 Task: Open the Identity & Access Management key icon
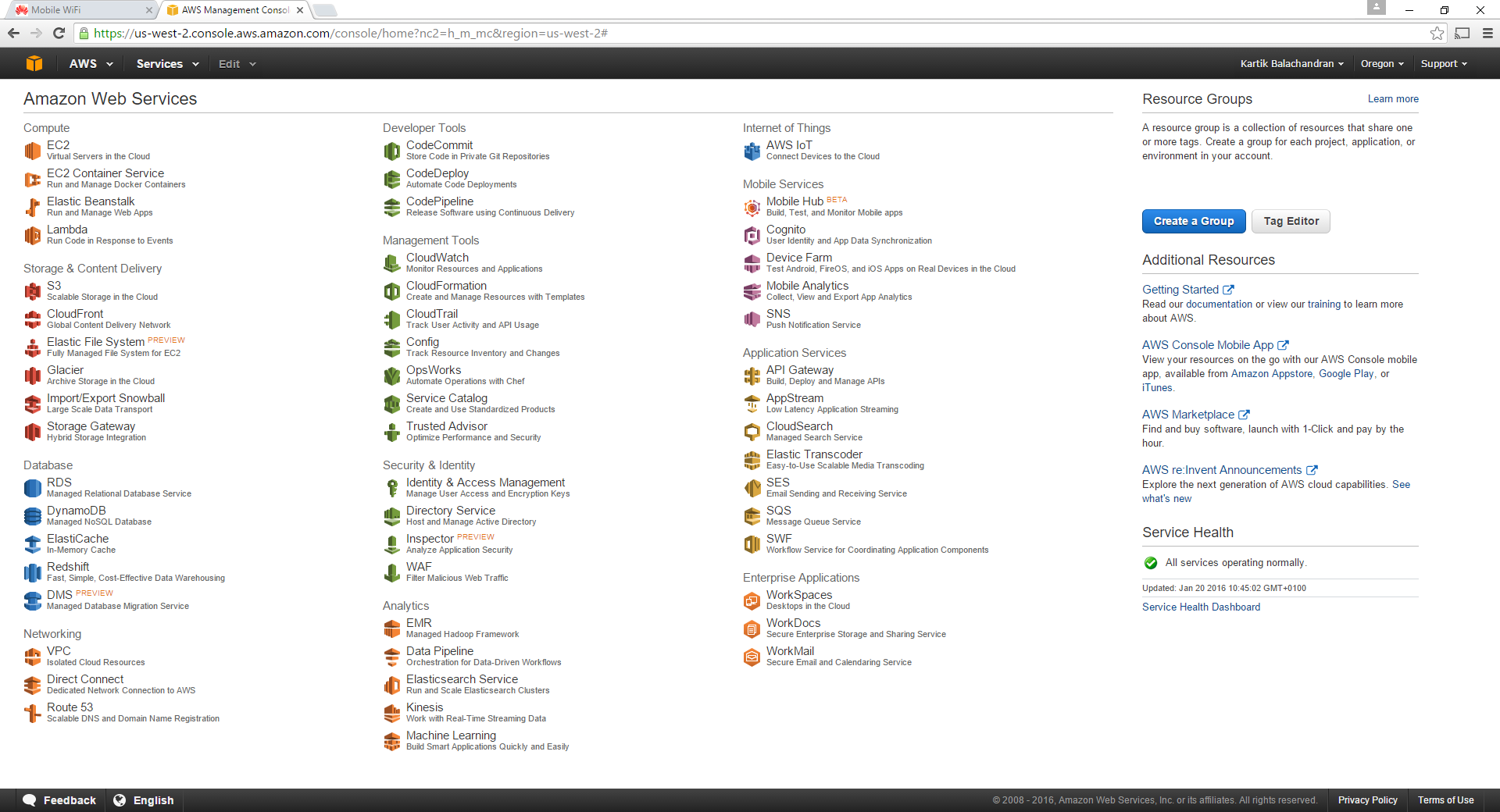pos(392,488)
